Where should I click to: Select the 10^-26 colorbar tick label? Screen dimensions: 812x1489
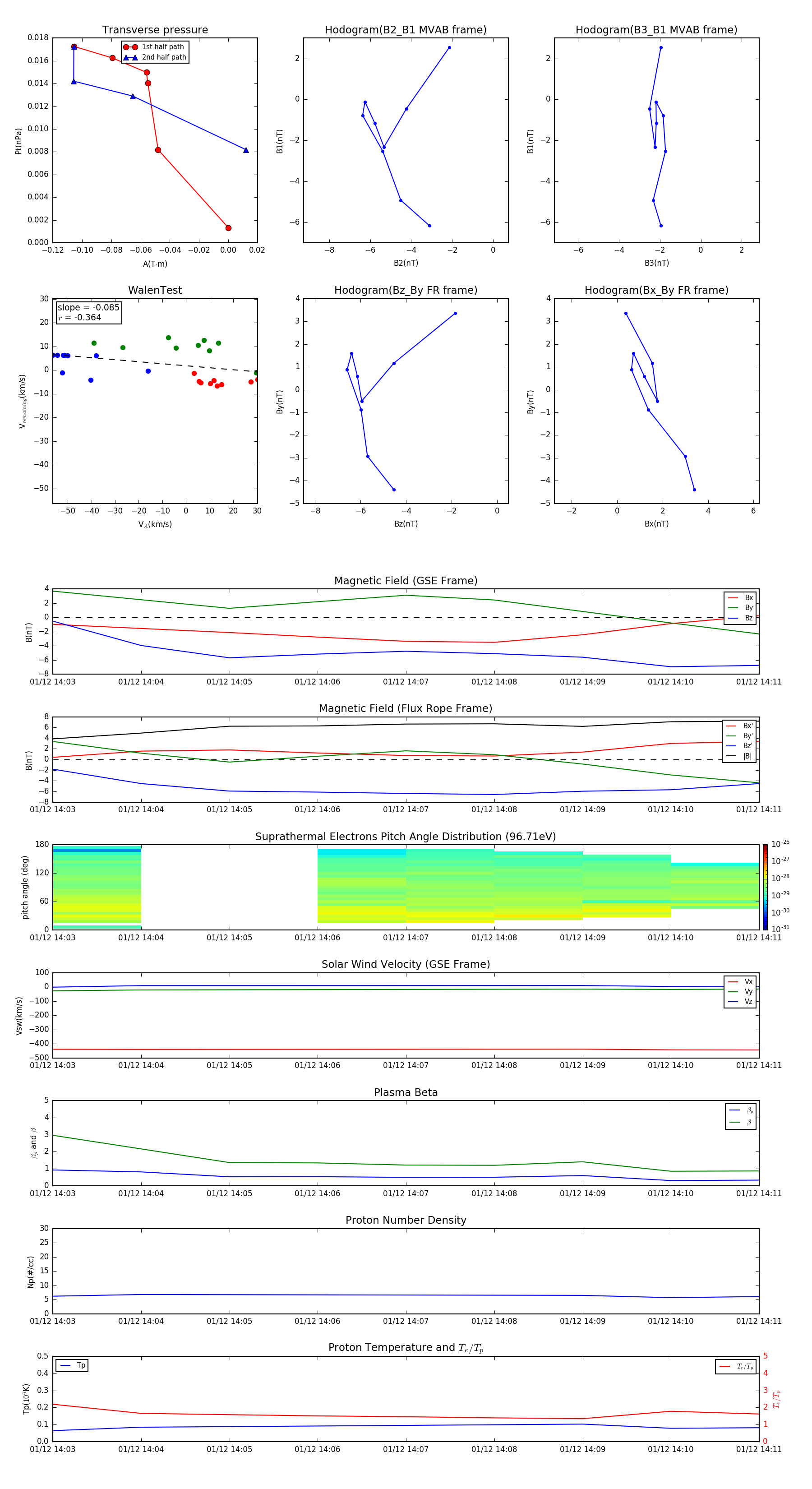(780, 844)
